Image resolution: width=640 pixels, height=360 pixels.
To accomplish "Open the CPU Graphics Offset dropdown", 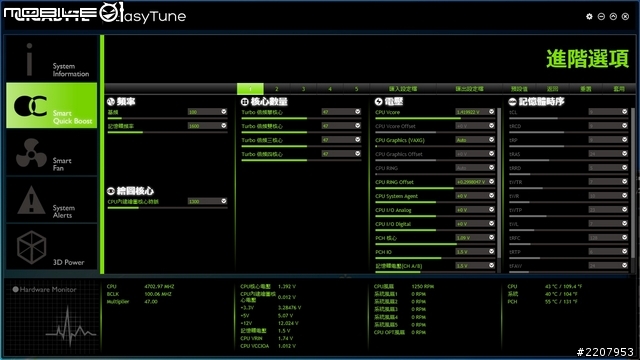I will pos(491,153).
